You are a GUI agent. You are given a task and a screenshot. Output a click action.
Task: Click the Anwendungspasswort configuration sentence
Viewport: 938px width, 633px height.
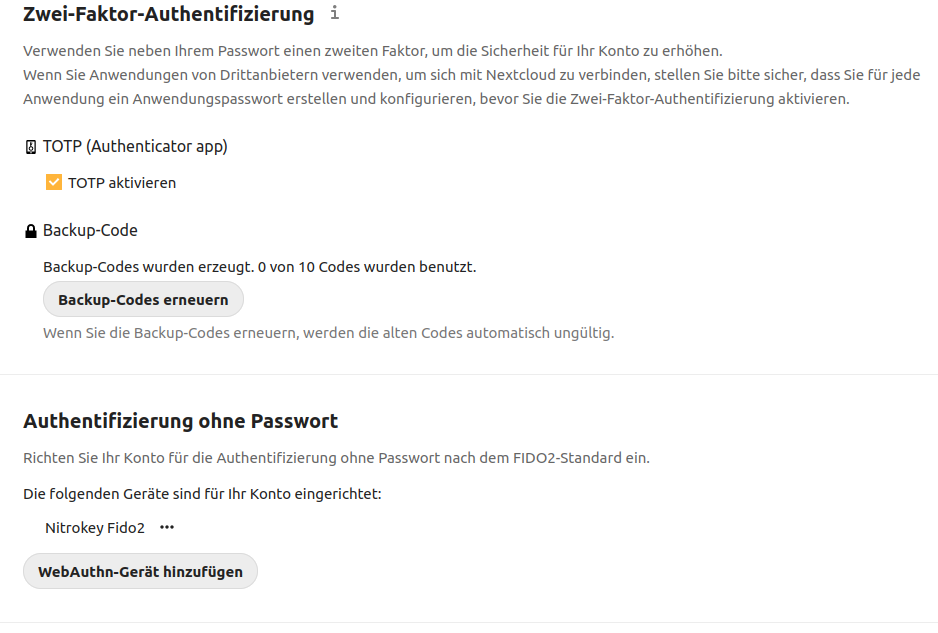click(x=436, y=99)
